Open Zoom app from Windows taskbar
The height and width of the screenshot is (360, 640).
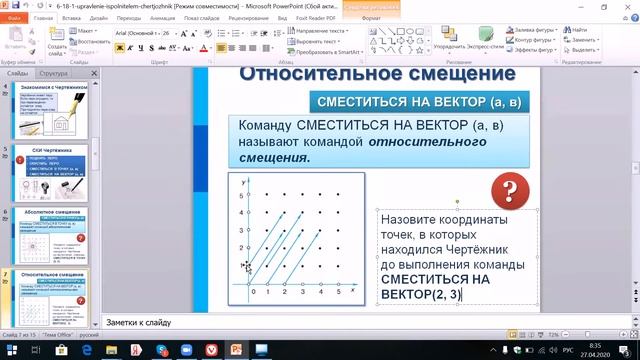coord(186,350)
